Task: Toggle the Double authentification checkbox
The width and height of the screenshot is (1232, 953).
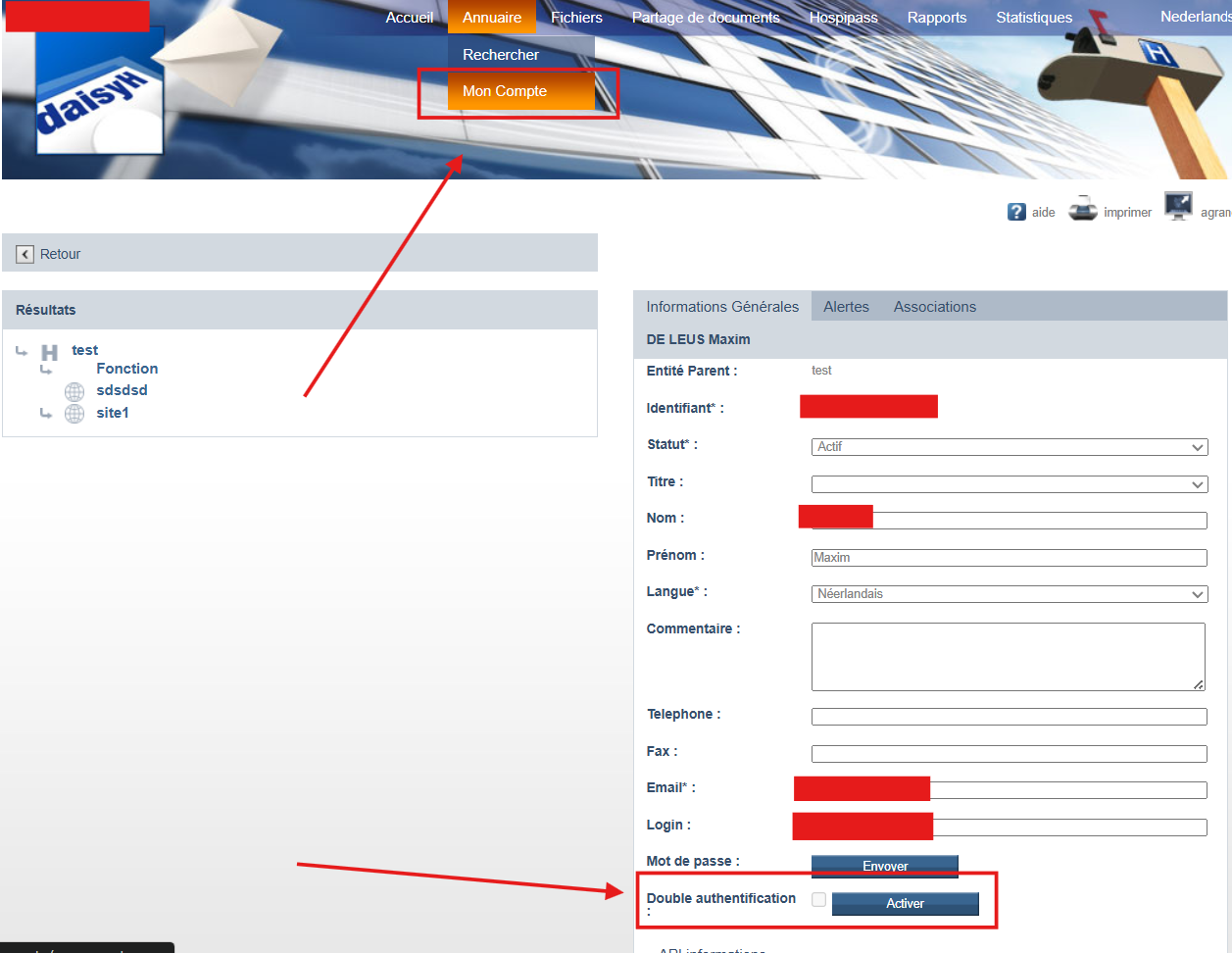Action: 818,900
